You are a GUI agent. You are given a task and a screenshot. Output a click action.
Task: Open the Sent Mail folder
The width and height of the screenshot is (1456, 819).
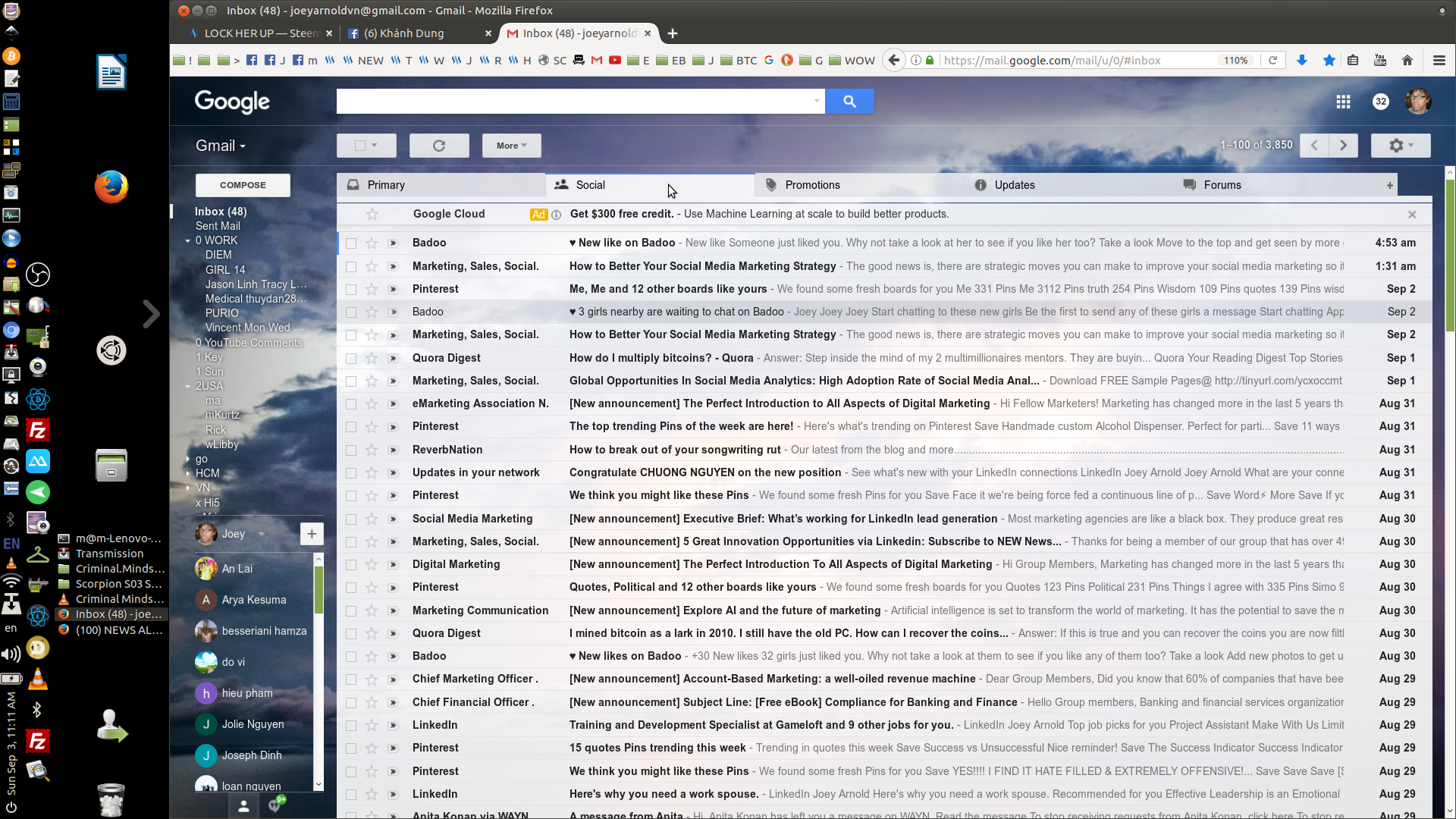(218, 226)
